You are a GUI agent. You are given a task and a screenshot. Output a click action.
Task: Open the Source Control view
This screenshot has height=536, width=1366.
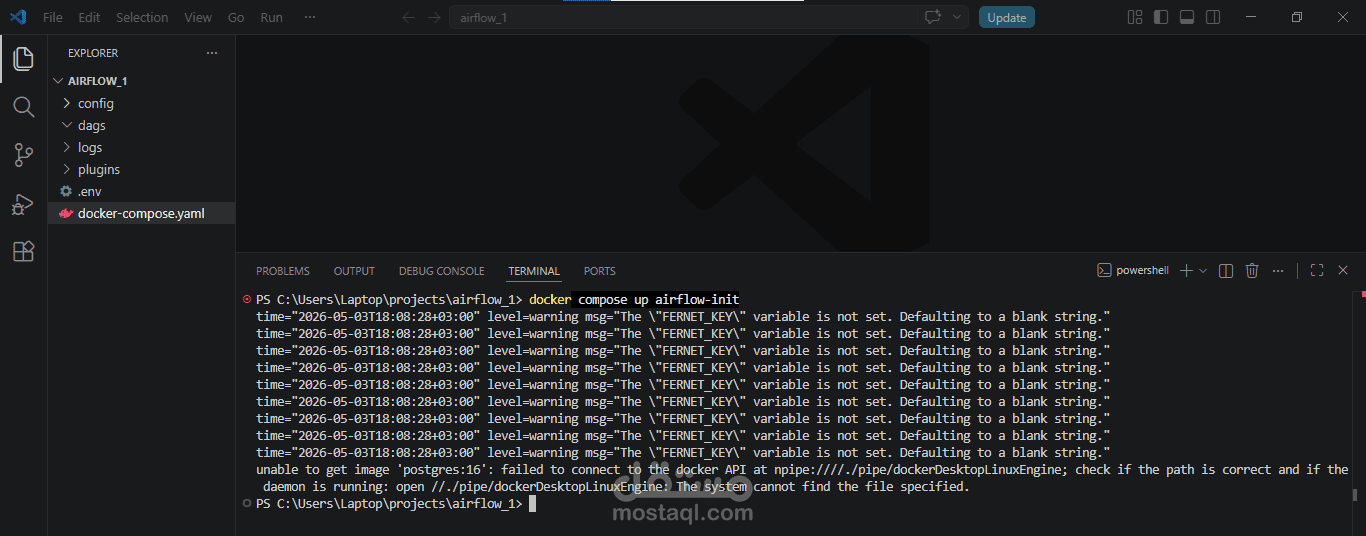point(23,155)
